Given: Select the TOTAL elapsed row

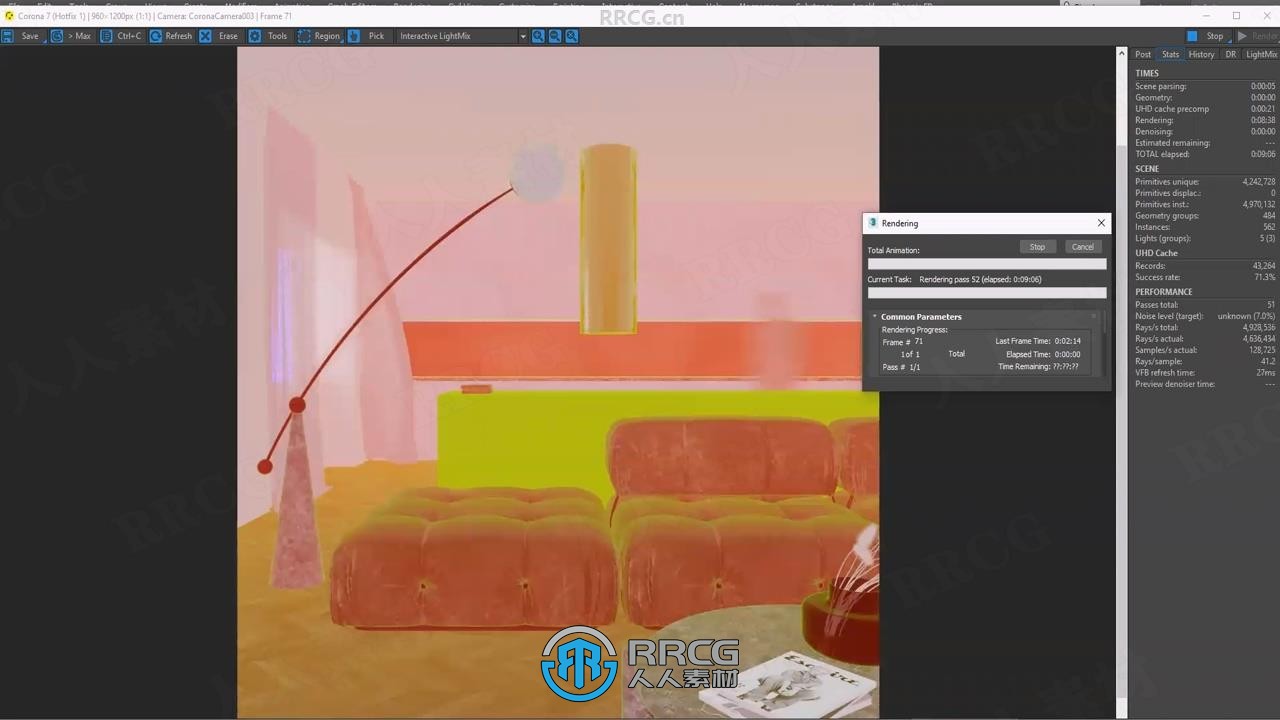Looking at the screenshot, I should coord(1205,154).
